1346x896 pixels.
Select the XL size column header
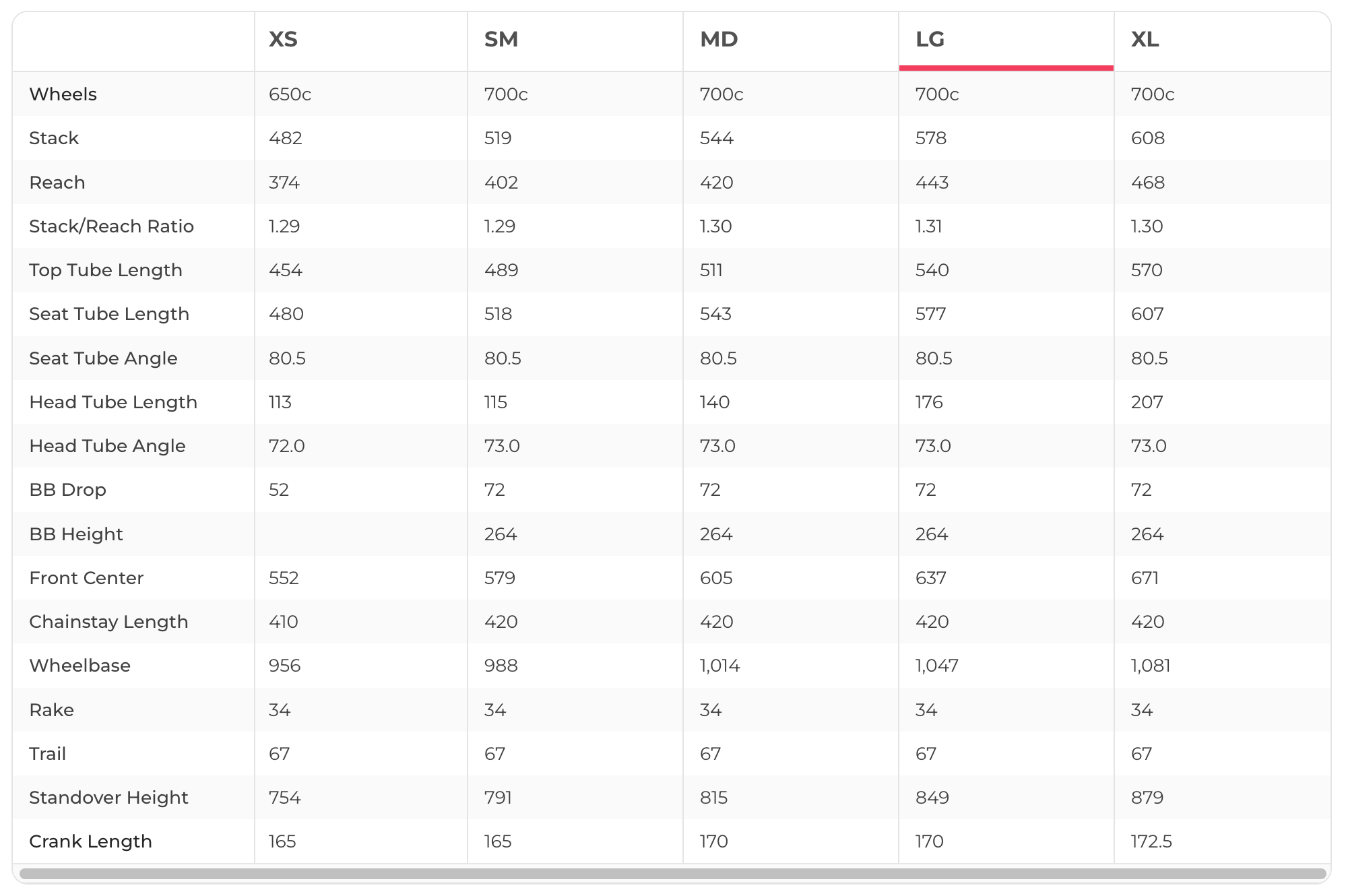coord(1145,39)
